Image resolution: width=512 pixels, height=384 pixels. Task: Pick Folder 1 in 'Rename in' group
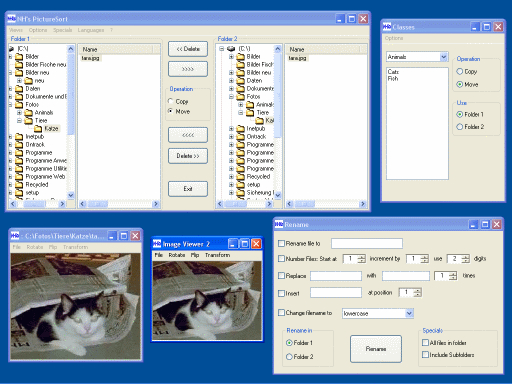tap(289, 343)
